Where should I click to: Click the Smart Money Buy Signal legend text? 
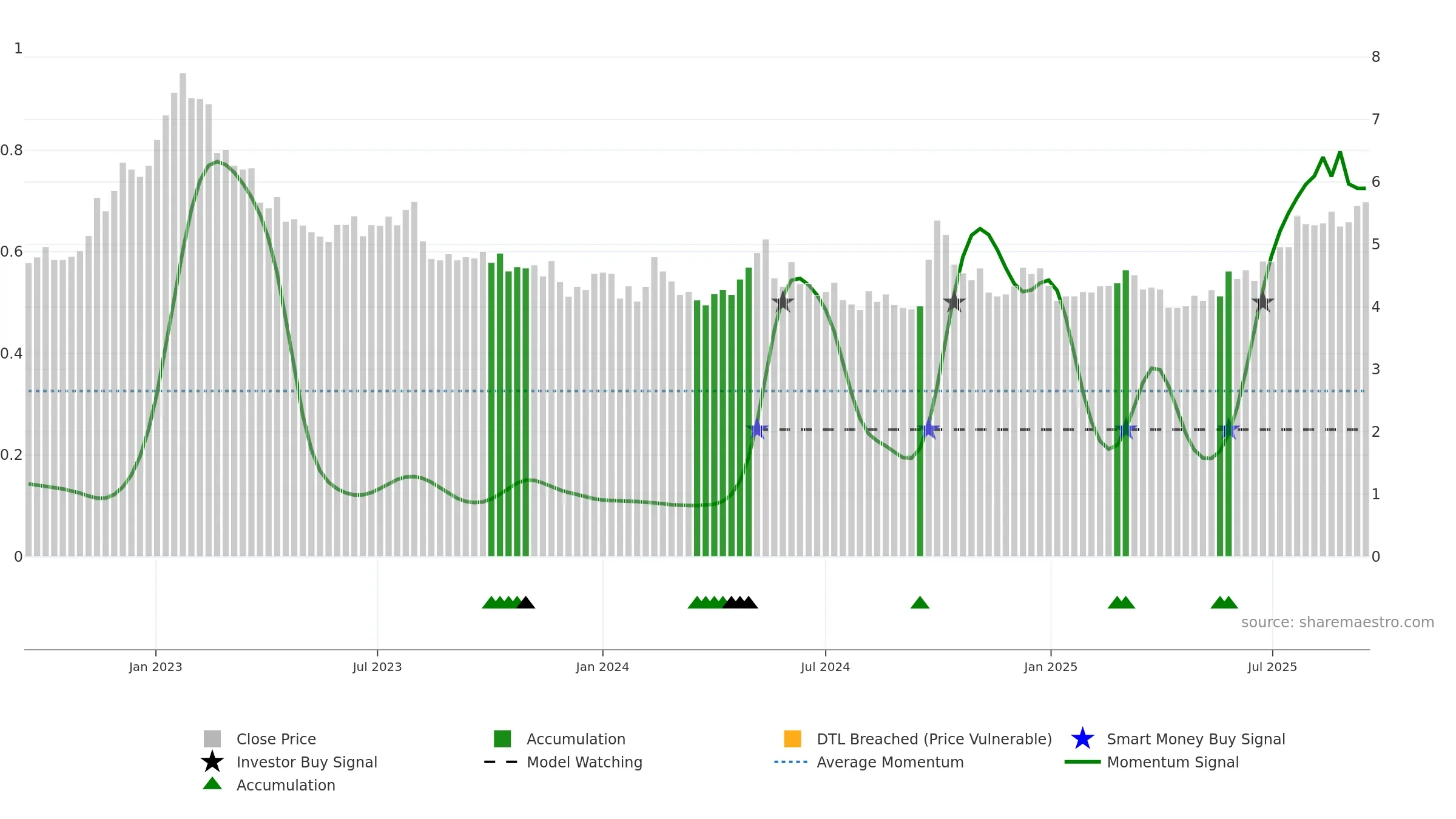tap(1196, 739)
